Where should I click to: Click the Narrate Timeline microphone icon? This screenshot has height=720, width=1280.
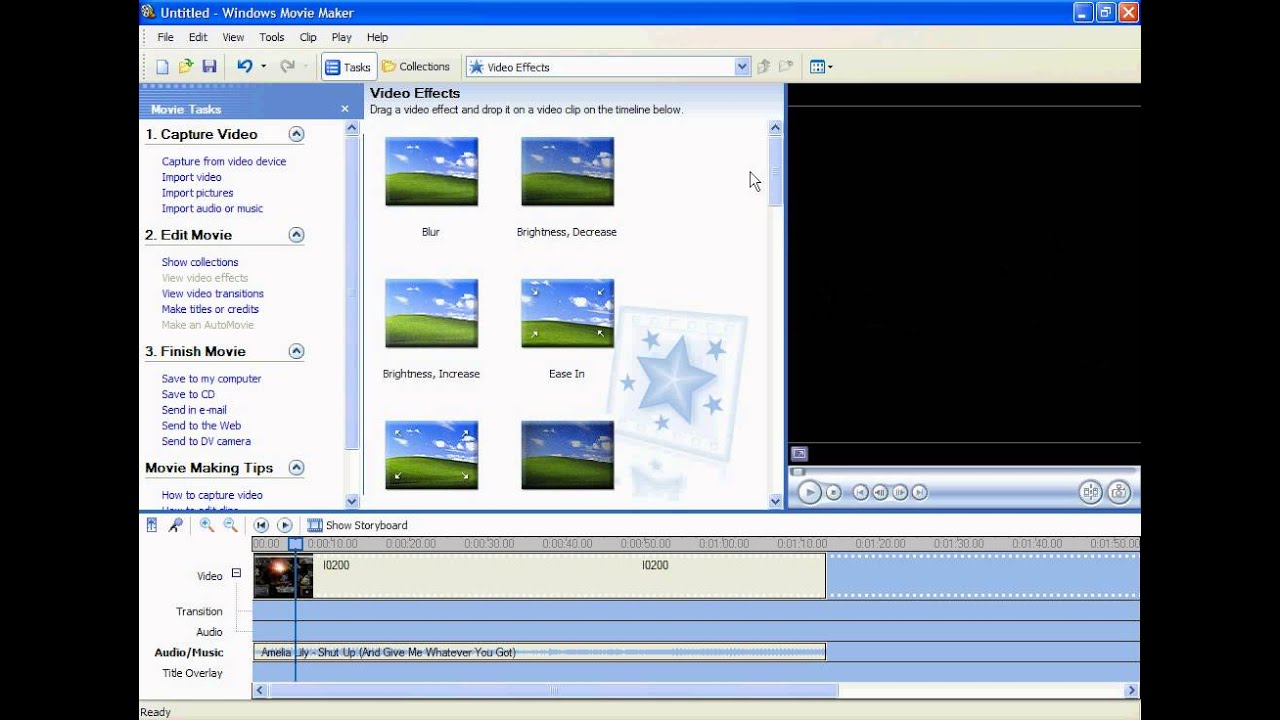175,525
